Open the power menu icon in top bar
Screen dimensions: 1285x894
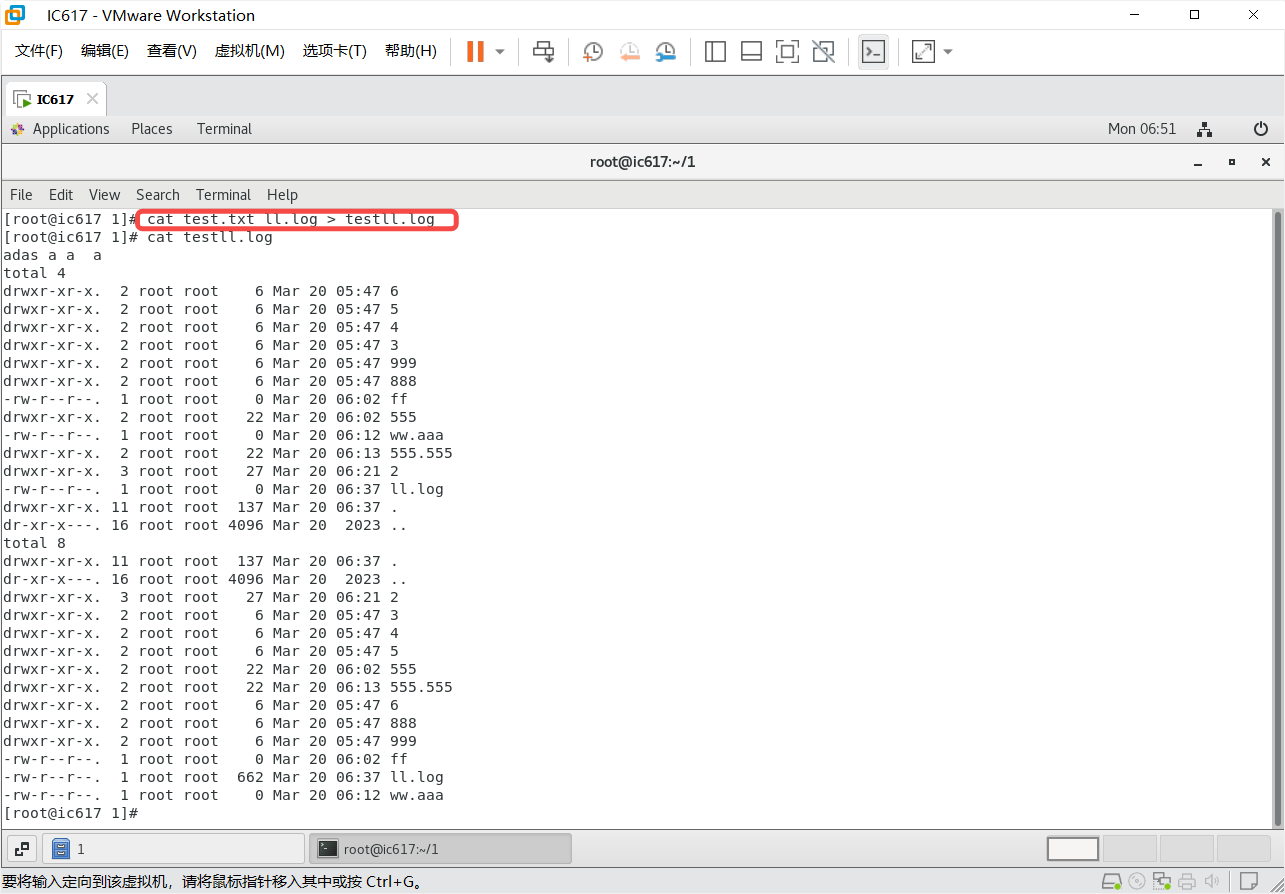click(1261, 129)
